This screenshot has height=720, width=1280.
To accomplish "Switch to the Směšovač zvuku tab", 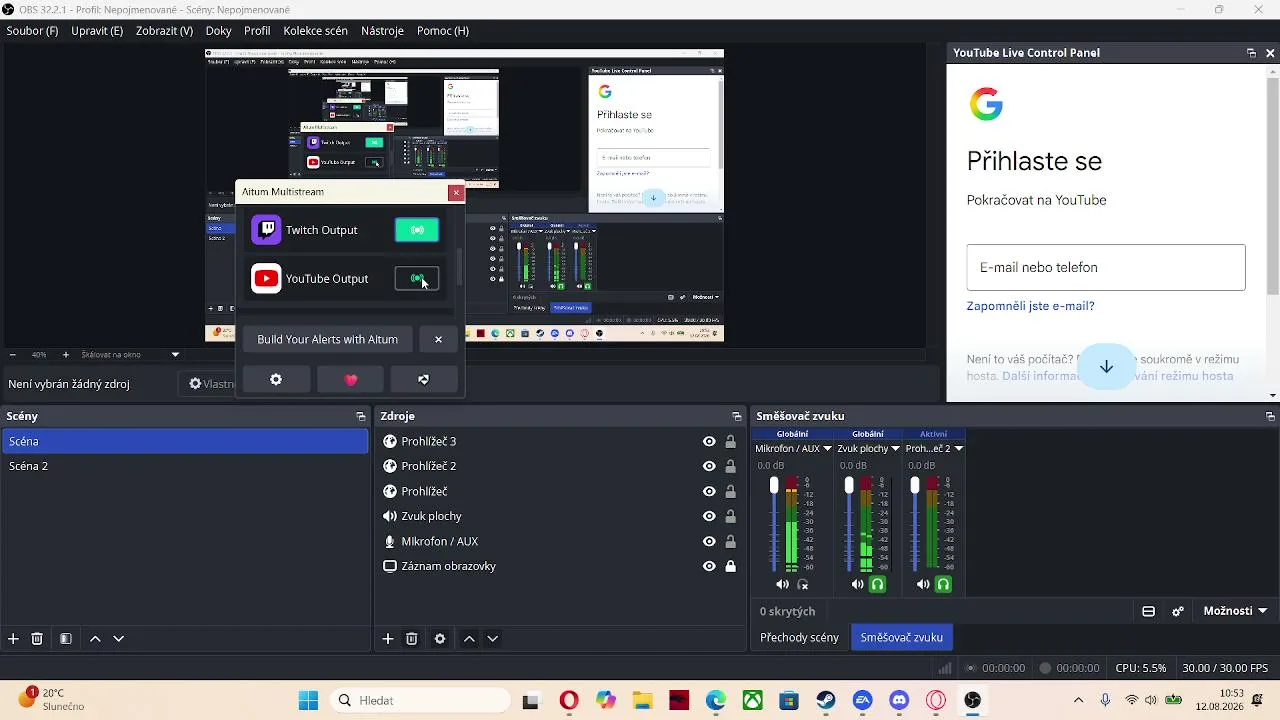I will pos(902,637).
